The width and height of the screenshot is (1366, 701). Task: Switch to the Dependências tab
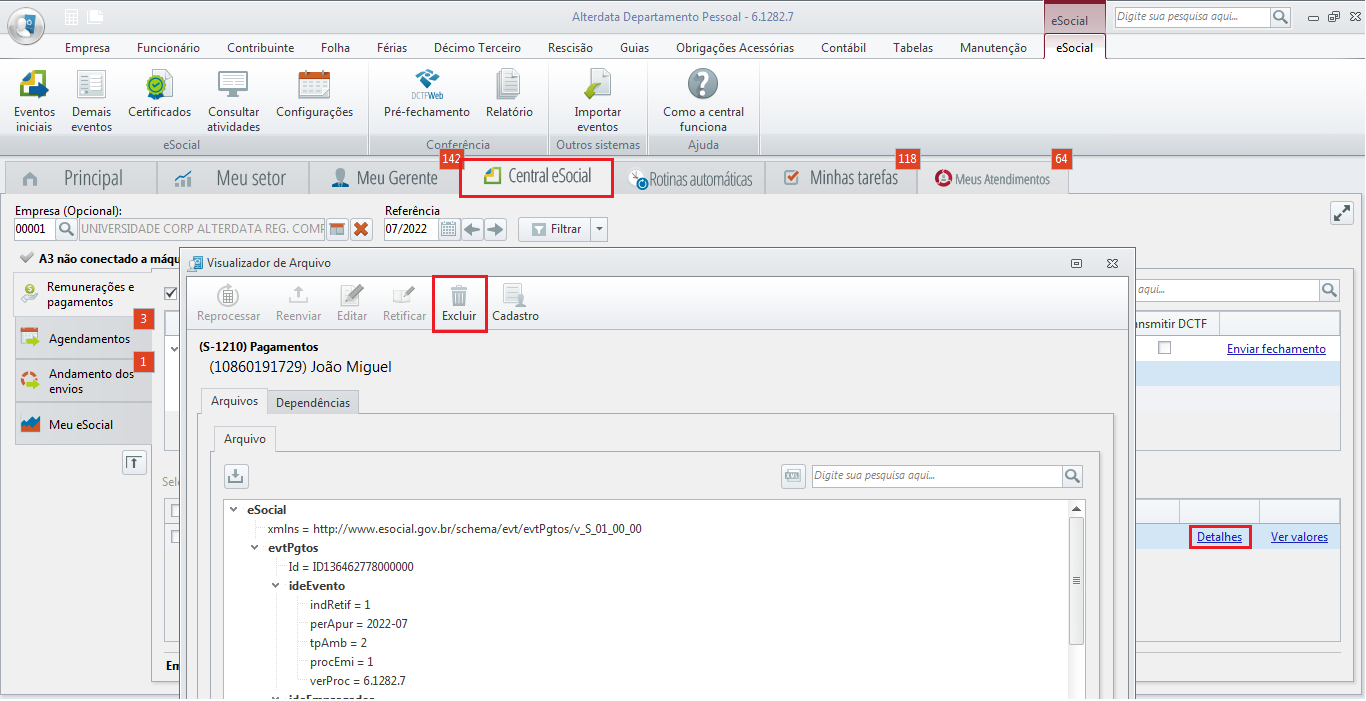313,402
